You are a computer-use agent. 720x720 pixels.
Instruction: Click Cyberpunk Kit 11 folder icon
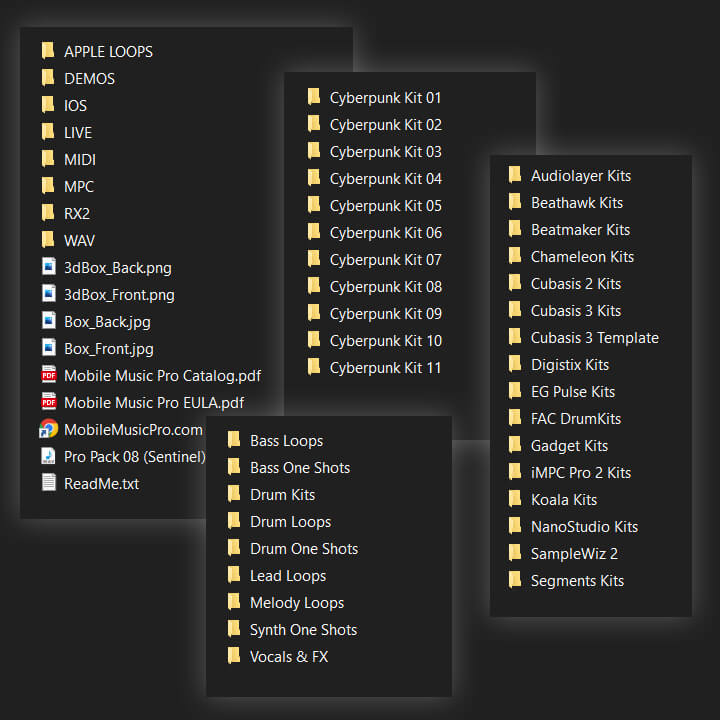coord(314,367)
